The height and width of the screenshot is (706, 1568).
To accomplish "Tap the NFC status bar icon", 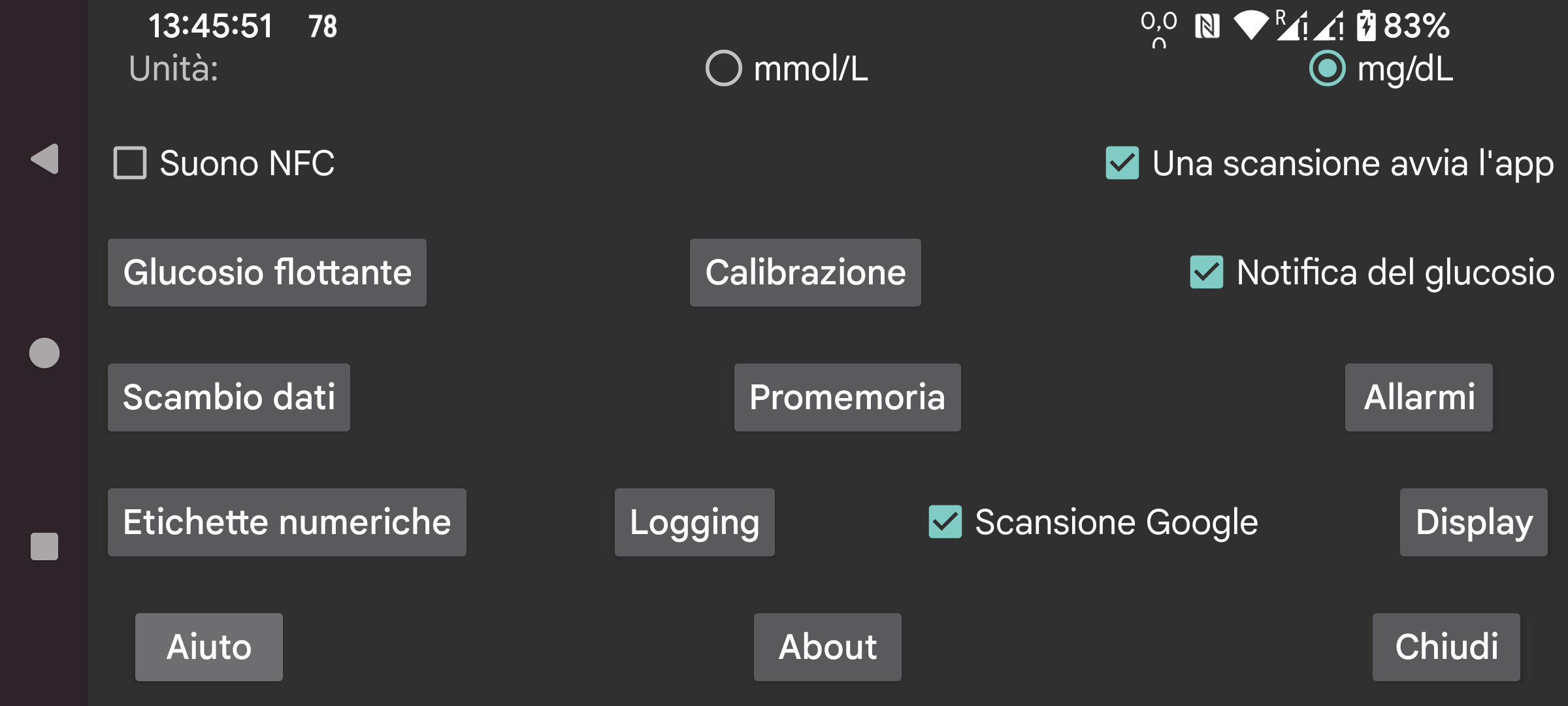I will click(x=1207, y=27).
